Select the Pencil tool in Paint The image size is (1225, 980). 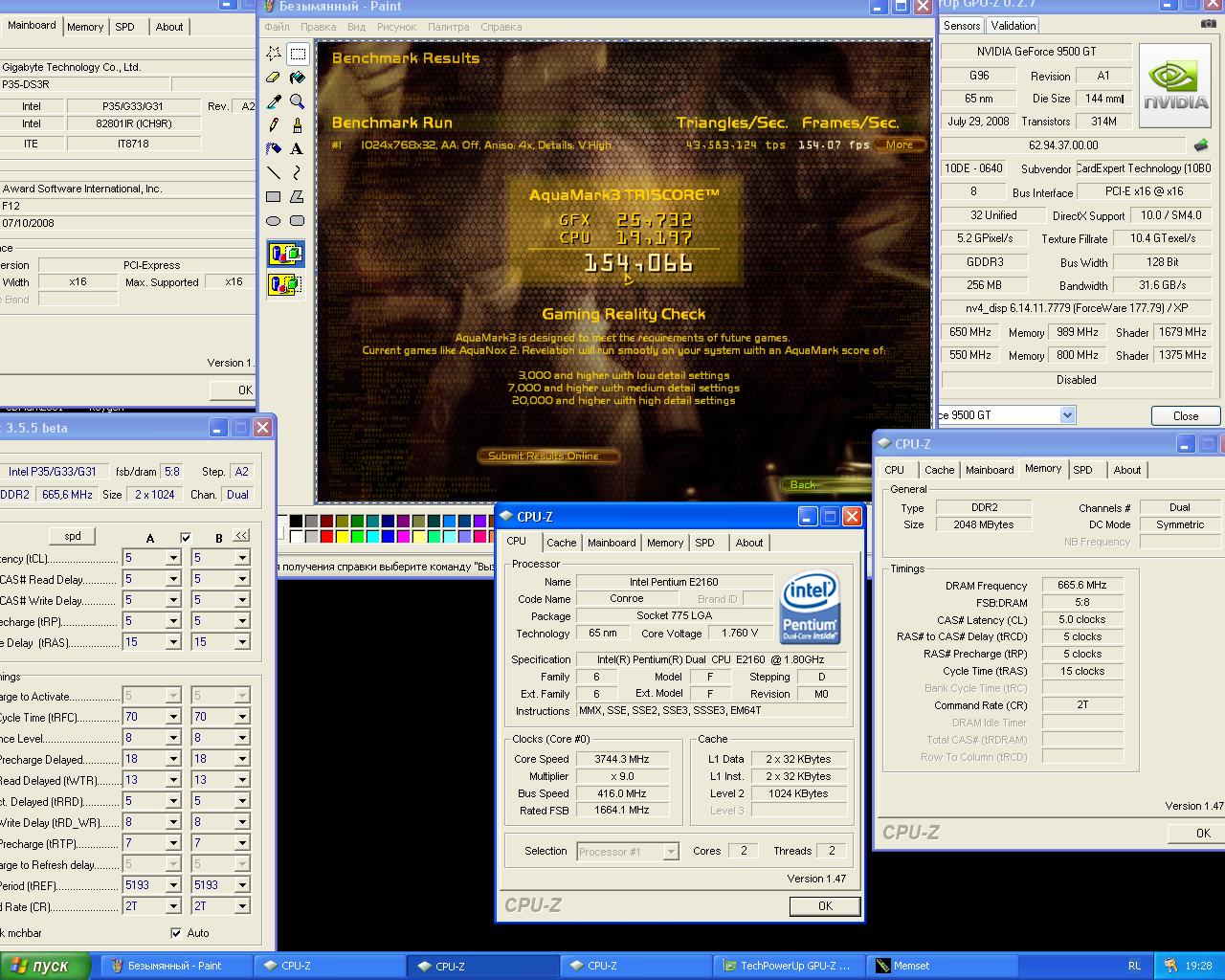[274, 125]
